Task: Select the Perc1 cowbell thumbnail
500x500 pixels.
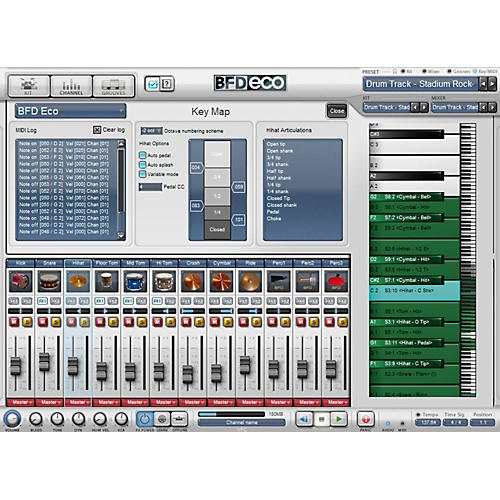Action: [x=279, y=281]
